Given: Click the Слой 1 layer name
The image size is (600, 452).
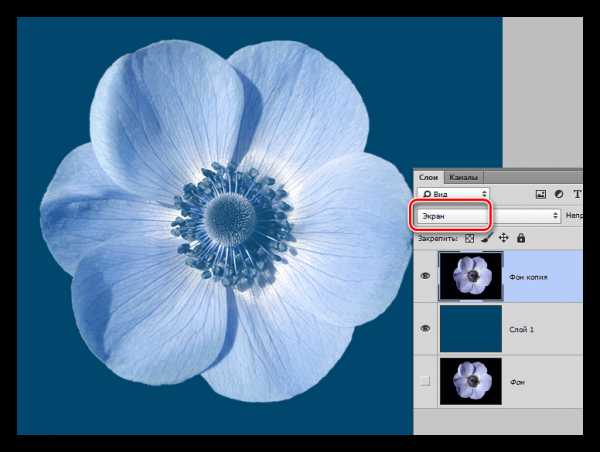Looking at the screenshot, I should tap(521, 330).
